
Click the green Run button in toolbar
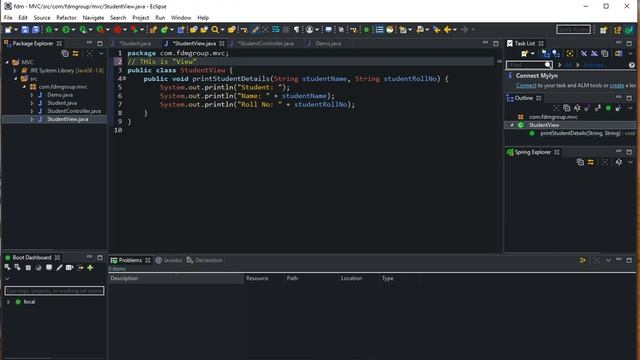(66, 29)
